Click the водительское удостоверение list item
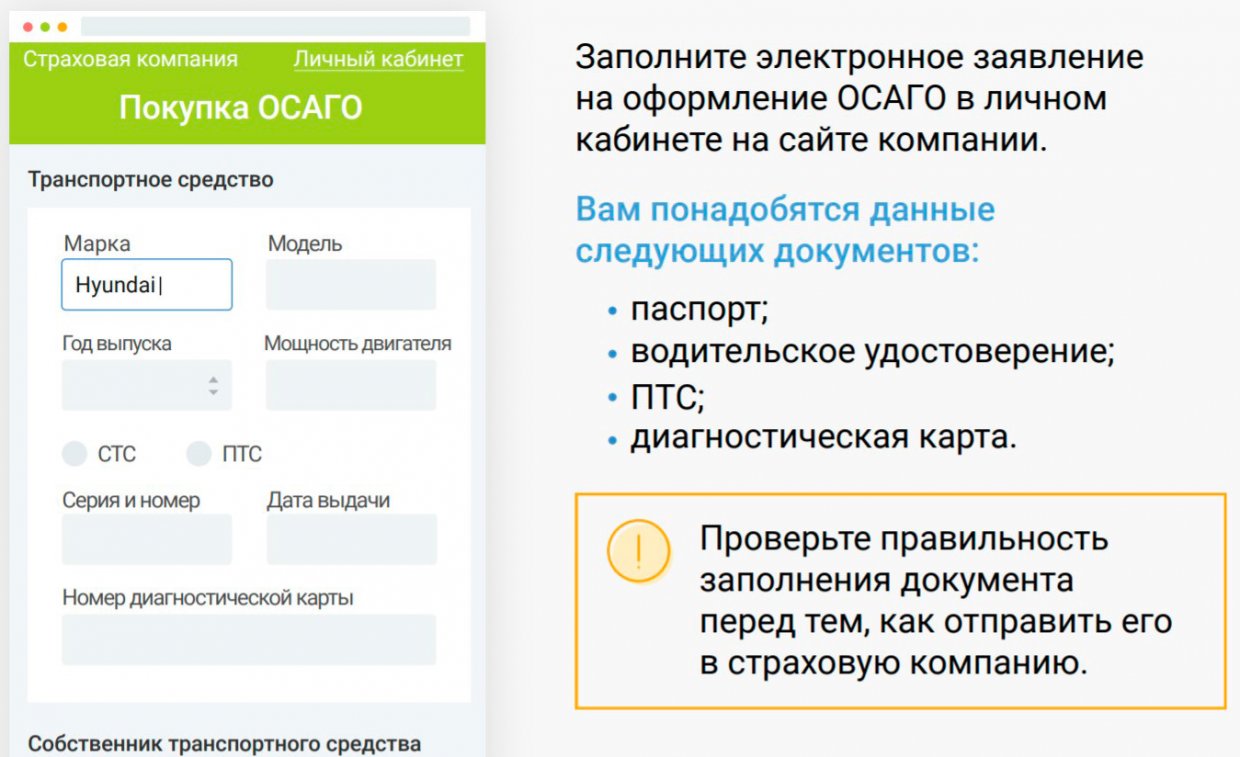Image resolution: width=1240 pixels, height=757 pixels. [872, 353]
